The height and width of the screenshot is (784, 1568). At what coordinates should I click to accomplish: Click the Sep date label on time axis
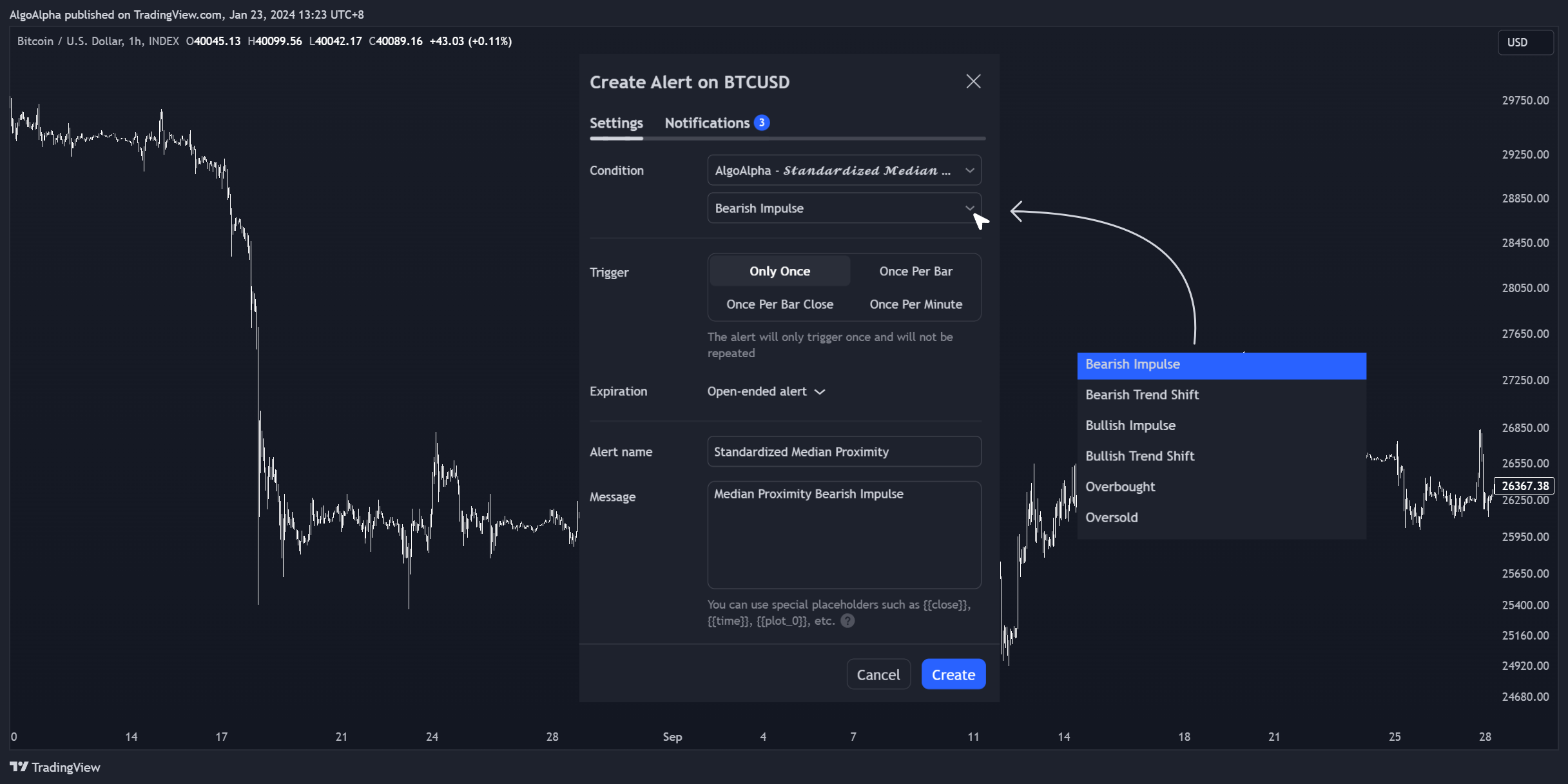(x=672, y=737)
